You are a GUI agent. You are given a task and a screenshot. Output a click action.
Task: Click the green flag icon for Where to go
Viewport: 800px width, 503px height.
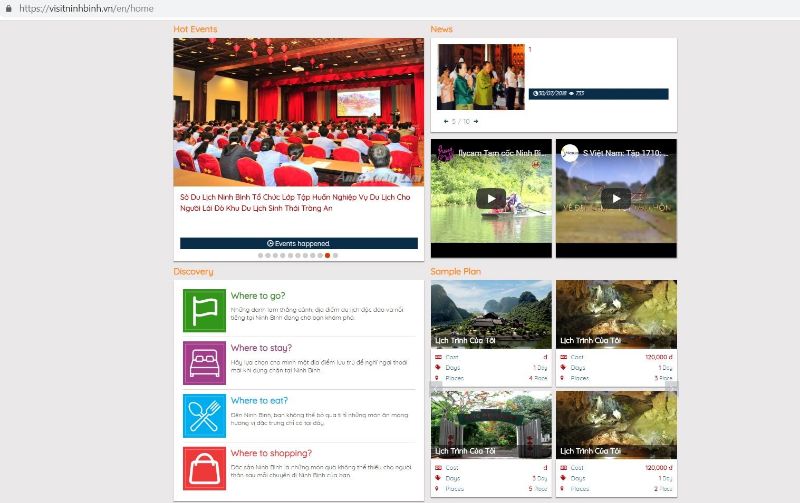(x=204, y=310)
